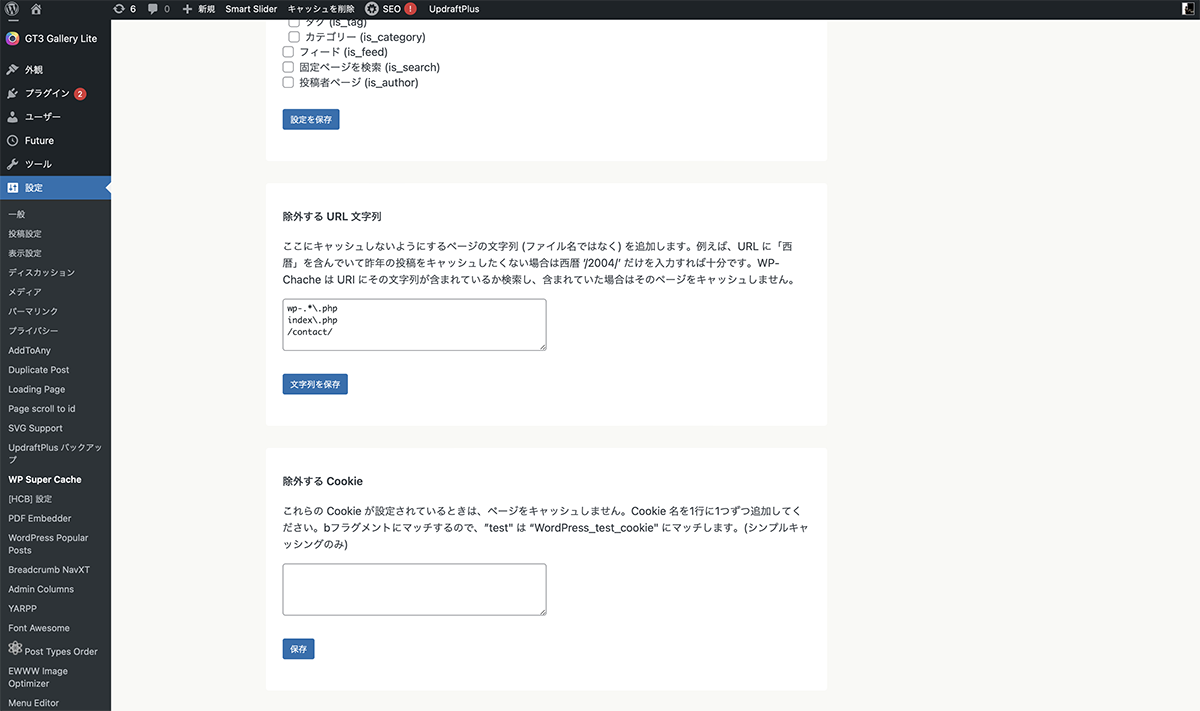Open the site home icon
This screenshot has height=711, width=1200.
tap(37, 9)
